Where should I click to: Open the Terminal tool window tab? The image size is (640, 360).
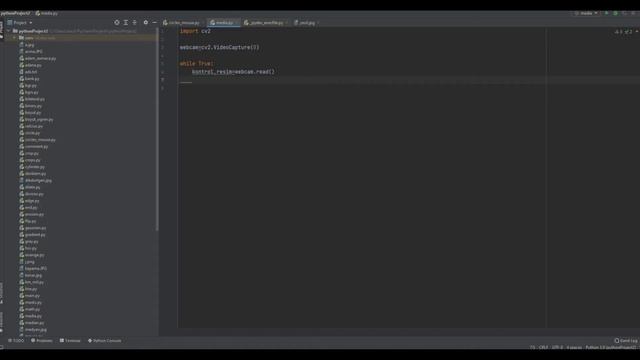click(70, 340)
